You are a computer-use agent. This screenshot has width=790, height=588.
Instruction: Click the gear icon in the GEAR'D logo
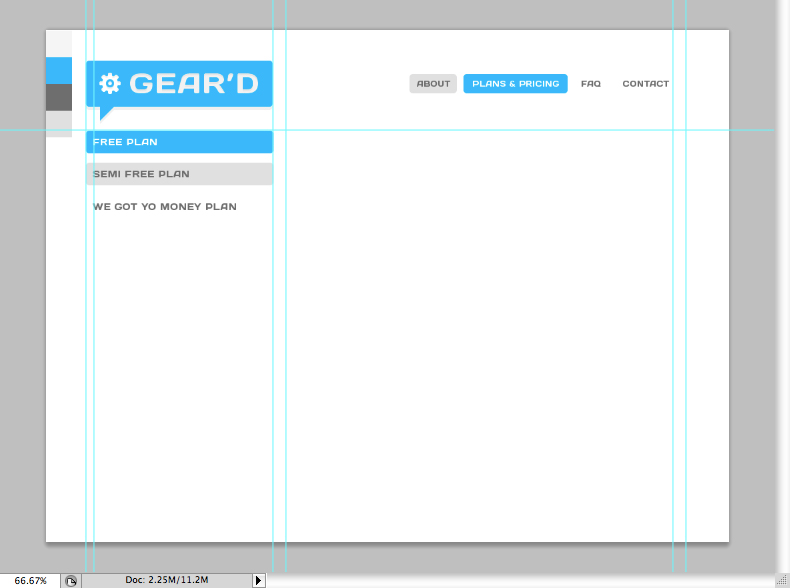point(110,84)
